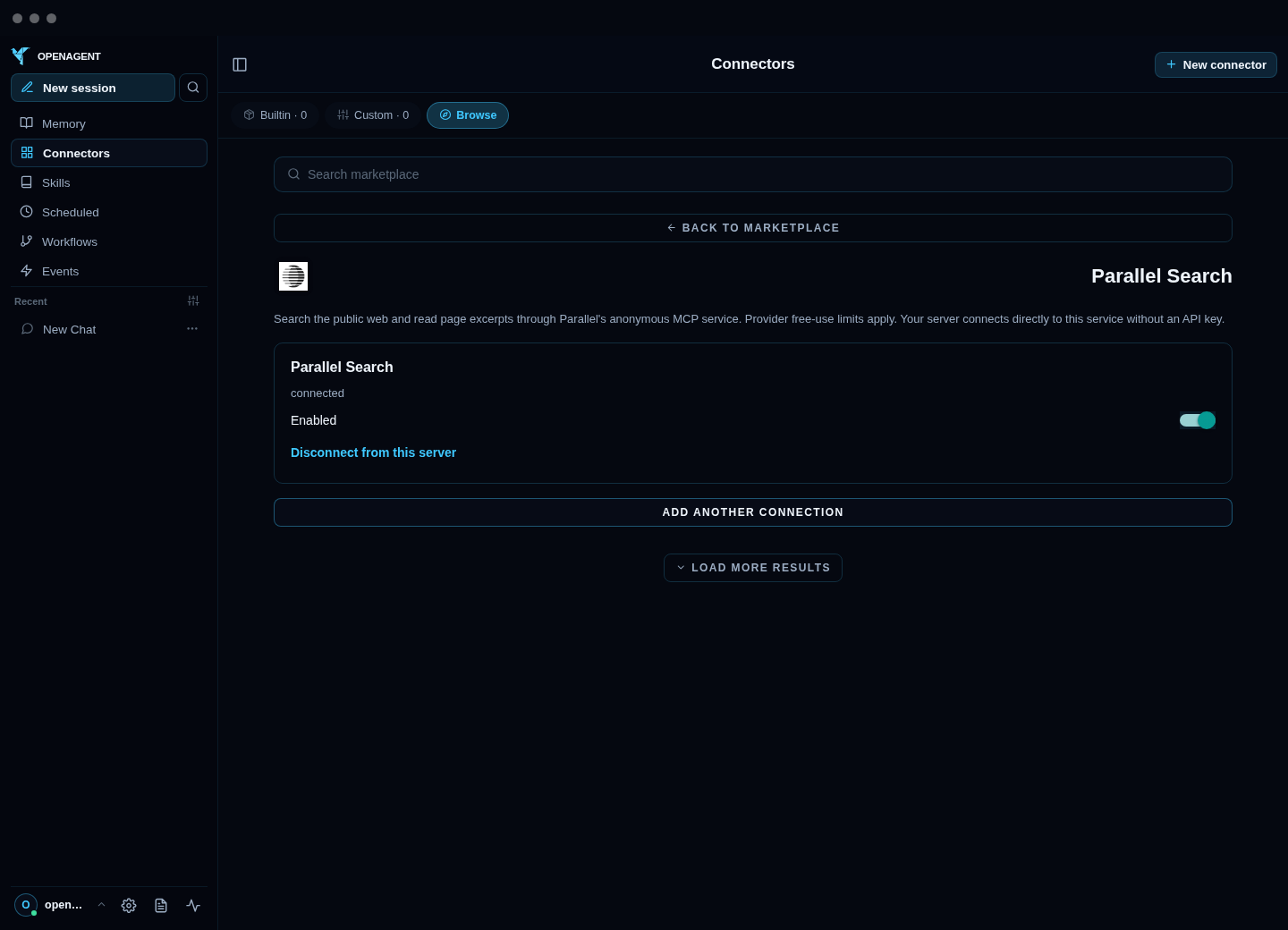Viewport: 1288px width, 930px height.
Task: Open Memory in the sidebar
Action: pos(109,123)
